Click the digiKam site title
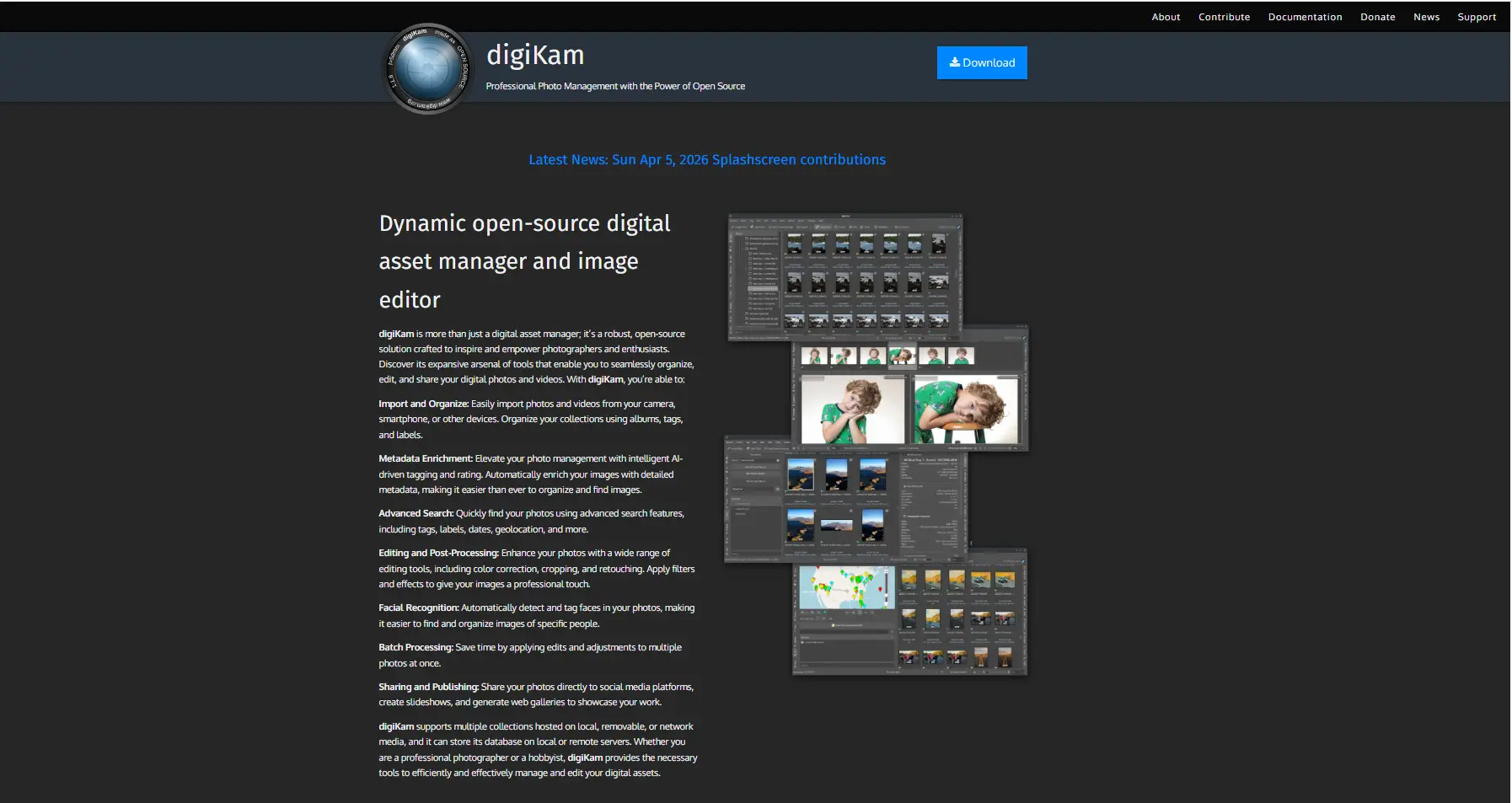The image size is (1512, 803). 535,55
